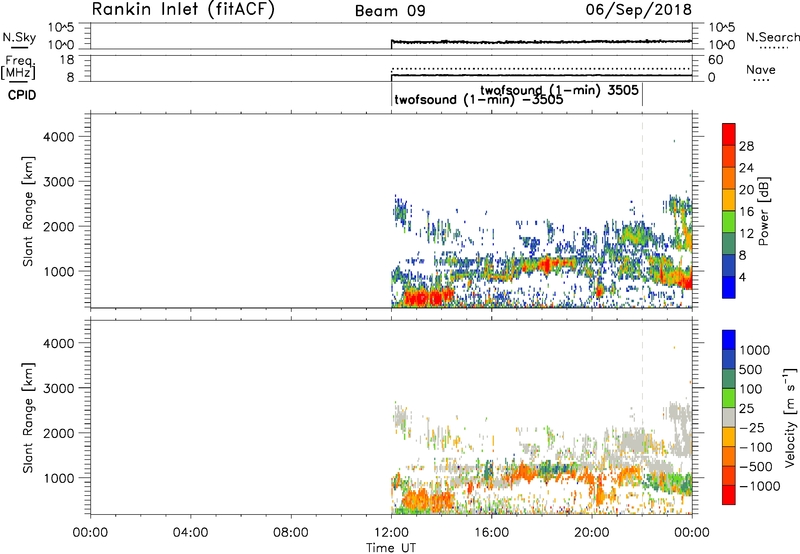800x554 pixels.
Task: Click the dark red top segment of Power color bar
Action: [x=729, y=135]
